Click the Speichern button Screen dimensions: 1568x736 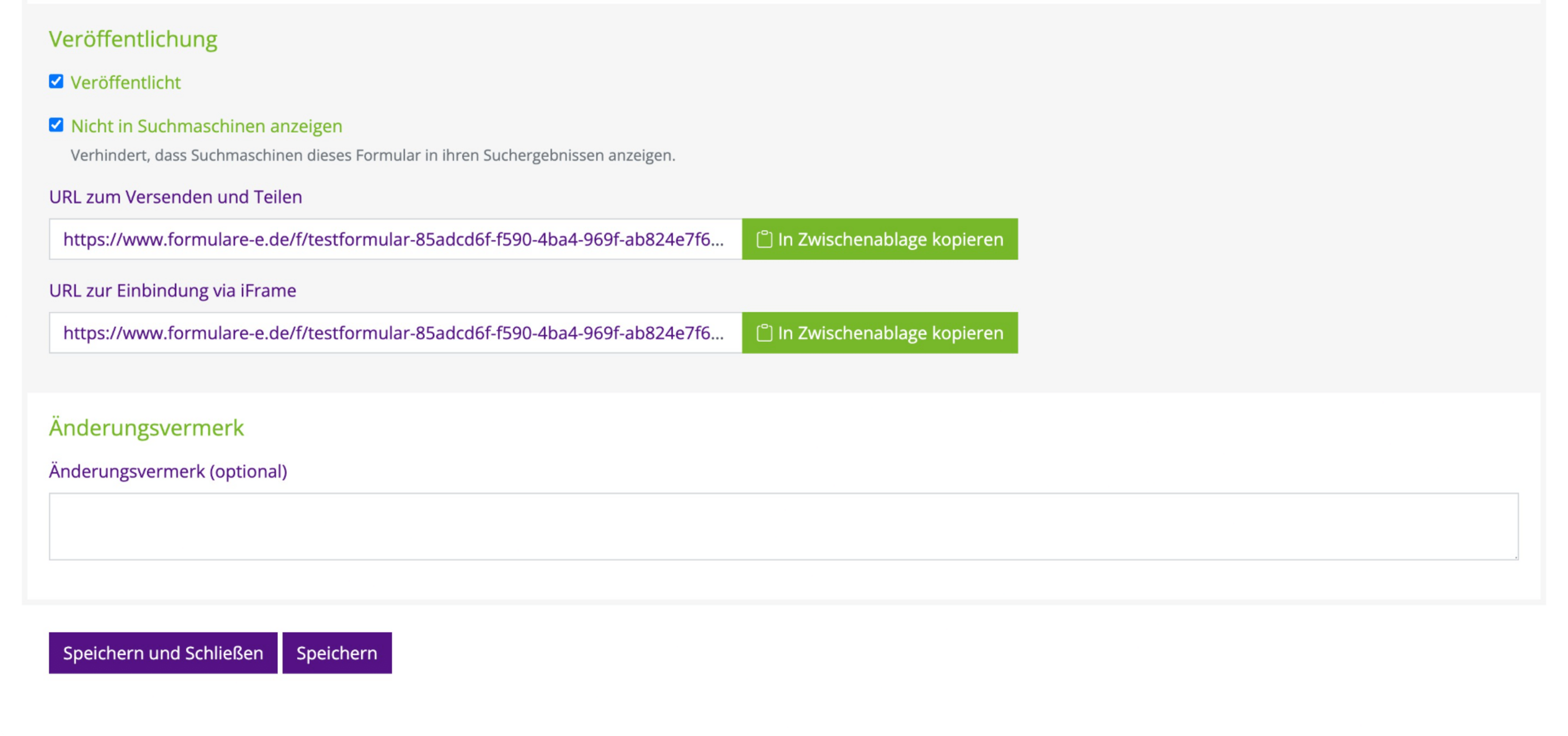coord(337,653)
